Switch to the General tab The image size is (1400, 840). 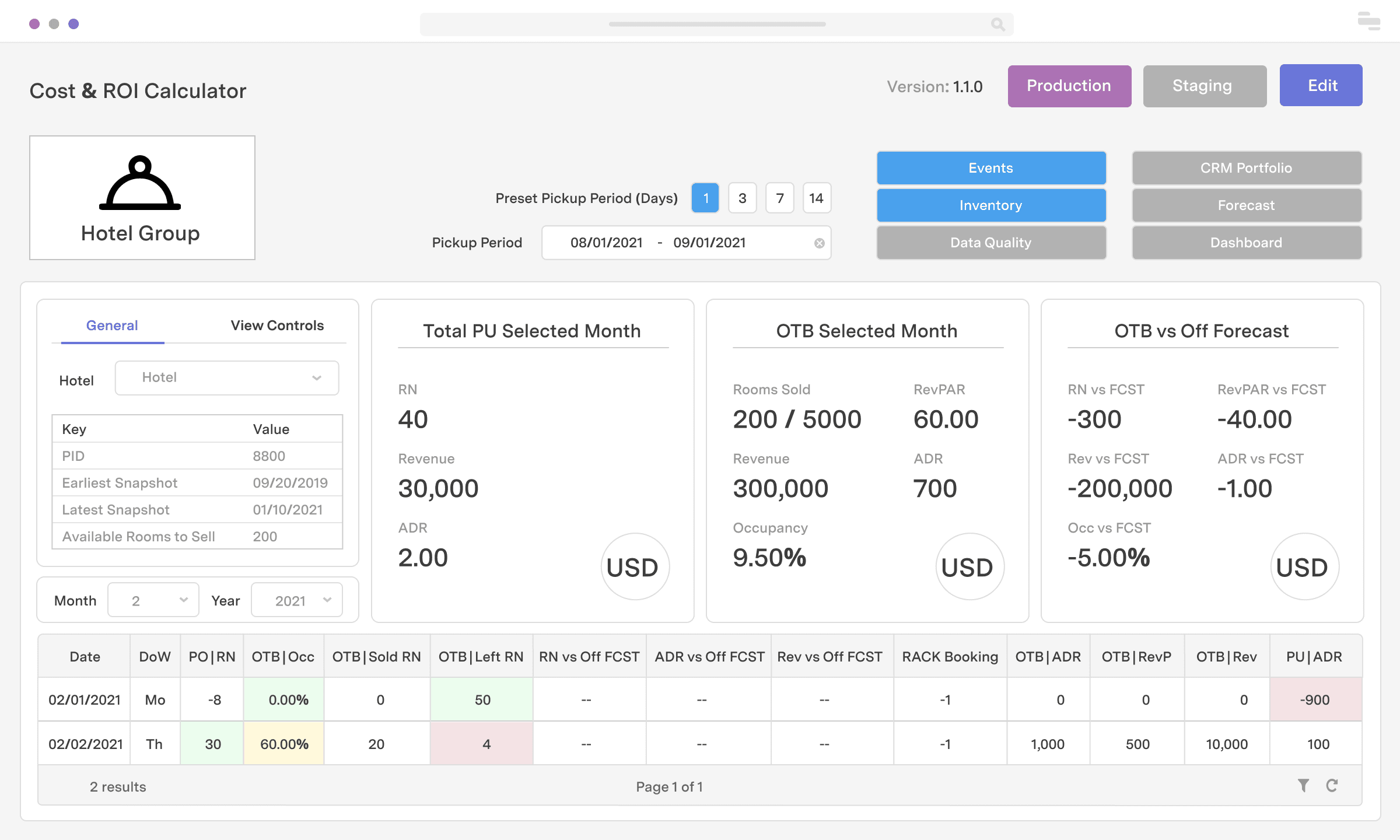coord(112,325)
